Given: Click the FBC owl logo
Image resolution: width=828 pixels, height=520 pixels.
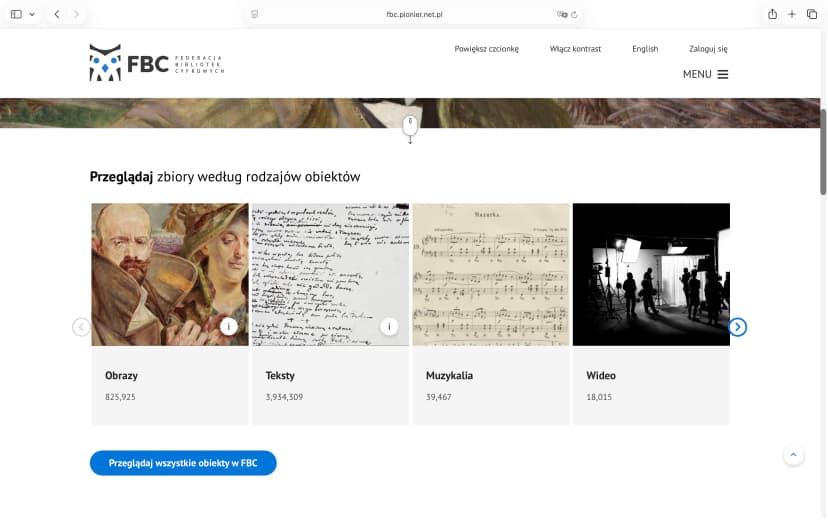Looking at the screenshot, I should tap(105, 63).
